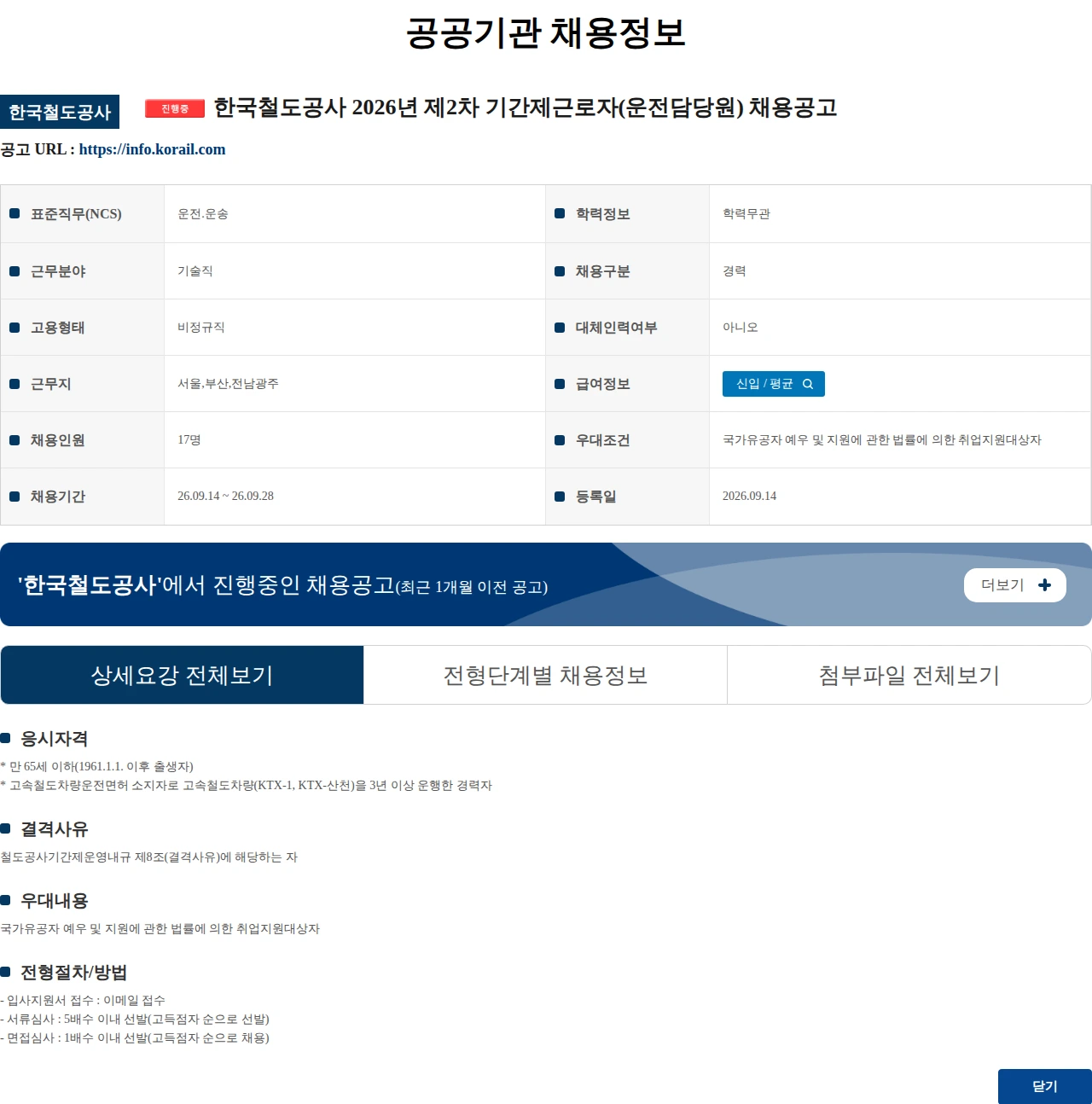This screenshot has height=1104, width=1092.
Task: Select the 비정규직 value
Action: [201, 328]
